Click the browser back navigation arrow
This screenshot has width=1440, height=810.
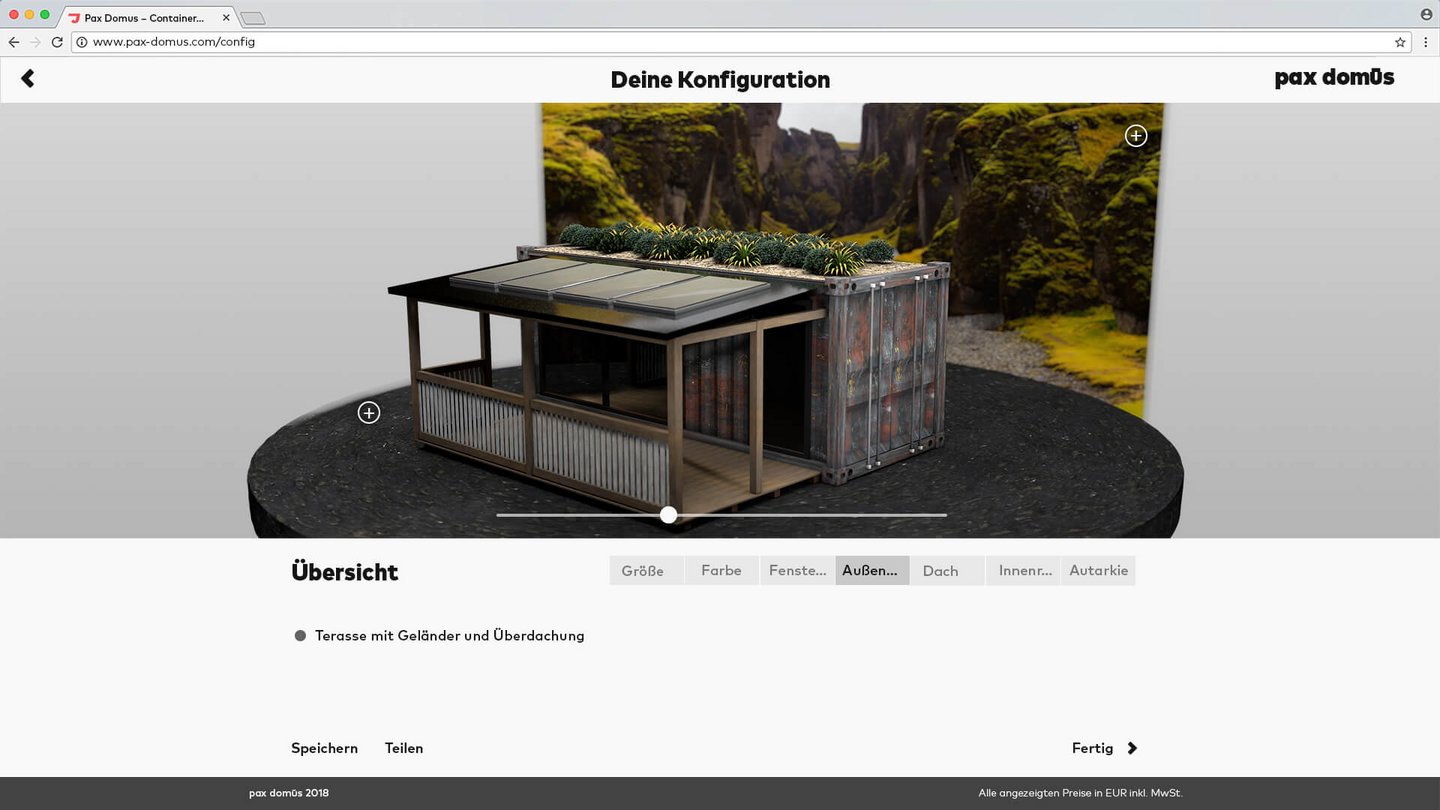[14, 42]
